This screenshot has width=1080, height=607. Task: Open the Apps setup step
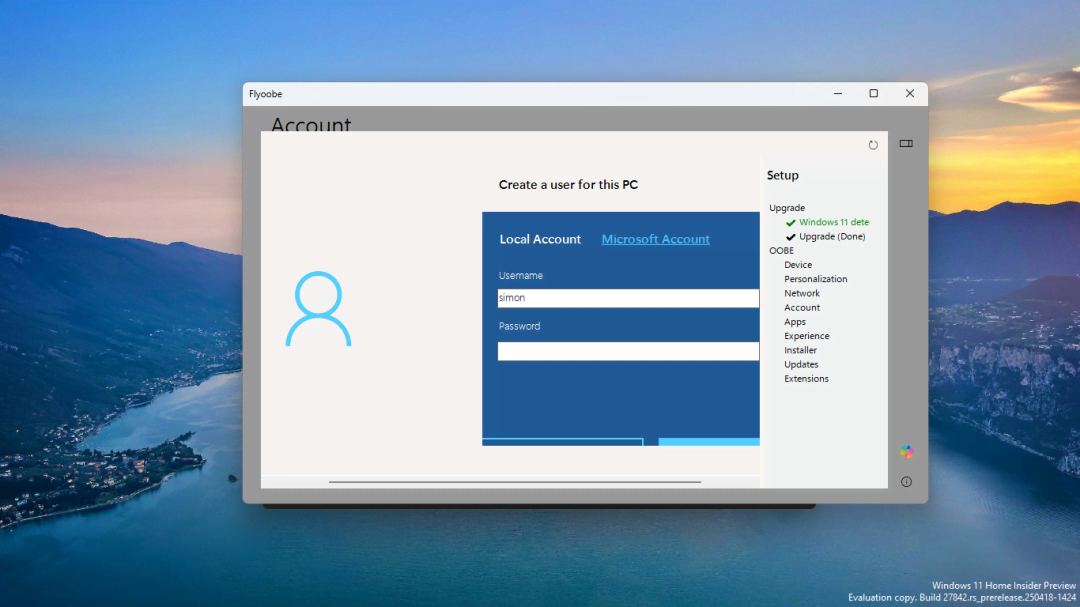[795, 322]
